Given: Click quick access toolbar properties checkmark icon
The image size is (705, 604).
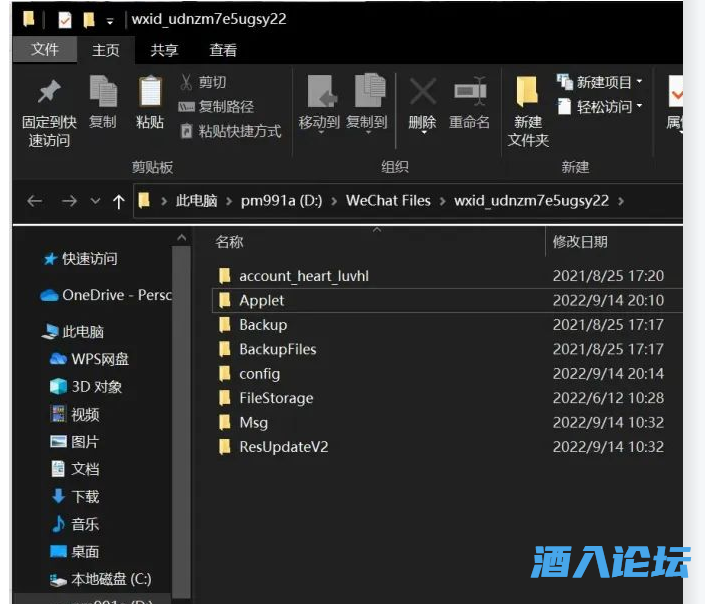Looking at the screenshot, I should 65,20.
